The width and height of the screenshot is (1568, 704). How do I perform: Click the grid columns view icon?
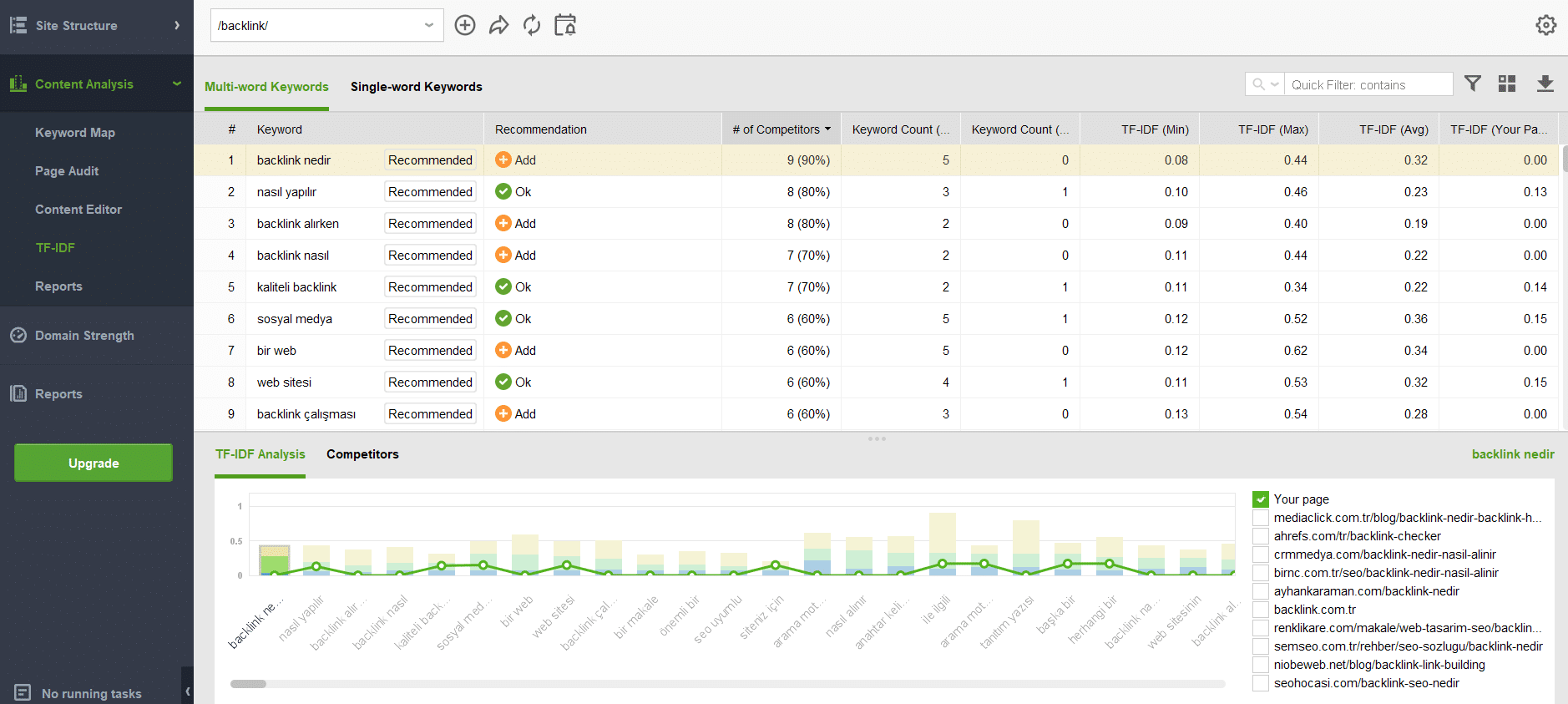tap(1507, 83)
